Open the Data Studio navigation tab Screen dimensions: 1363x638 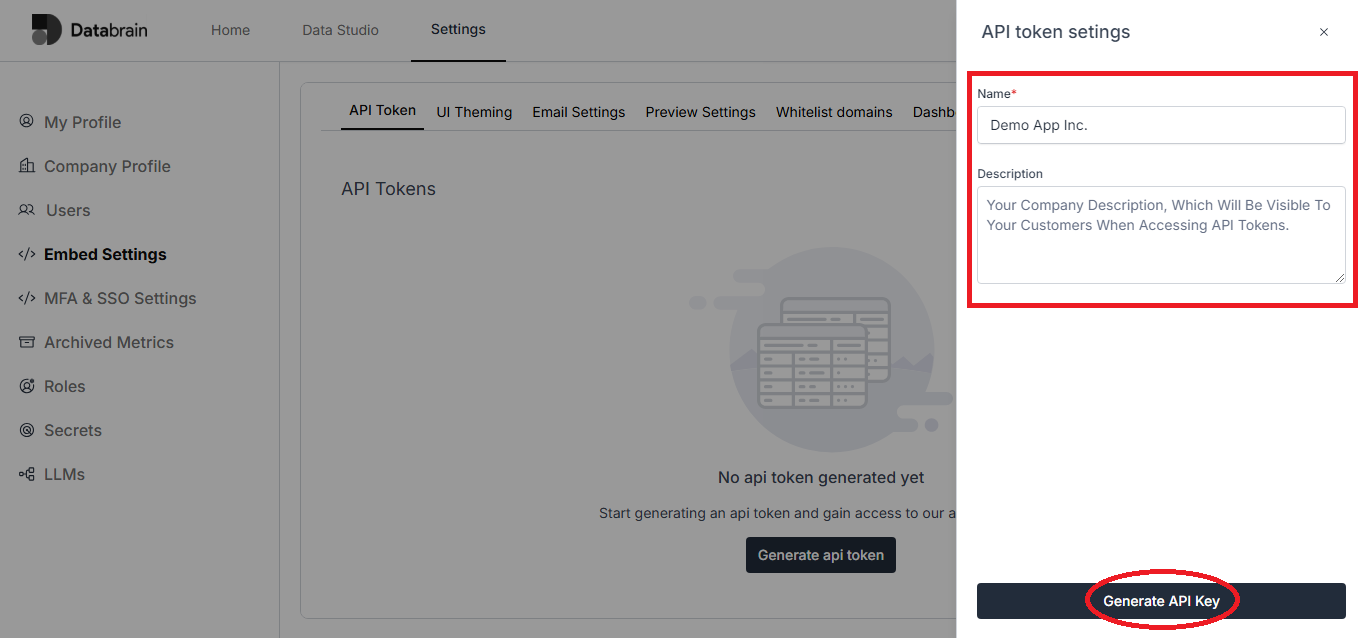340,30
